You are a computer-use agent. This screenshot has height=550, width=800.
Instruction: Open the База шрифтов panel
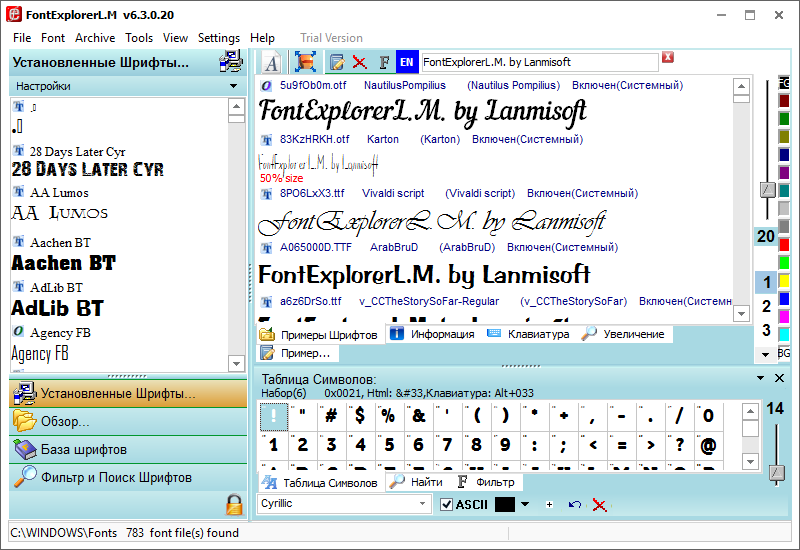pyautogui.click(x=128, y=449)
